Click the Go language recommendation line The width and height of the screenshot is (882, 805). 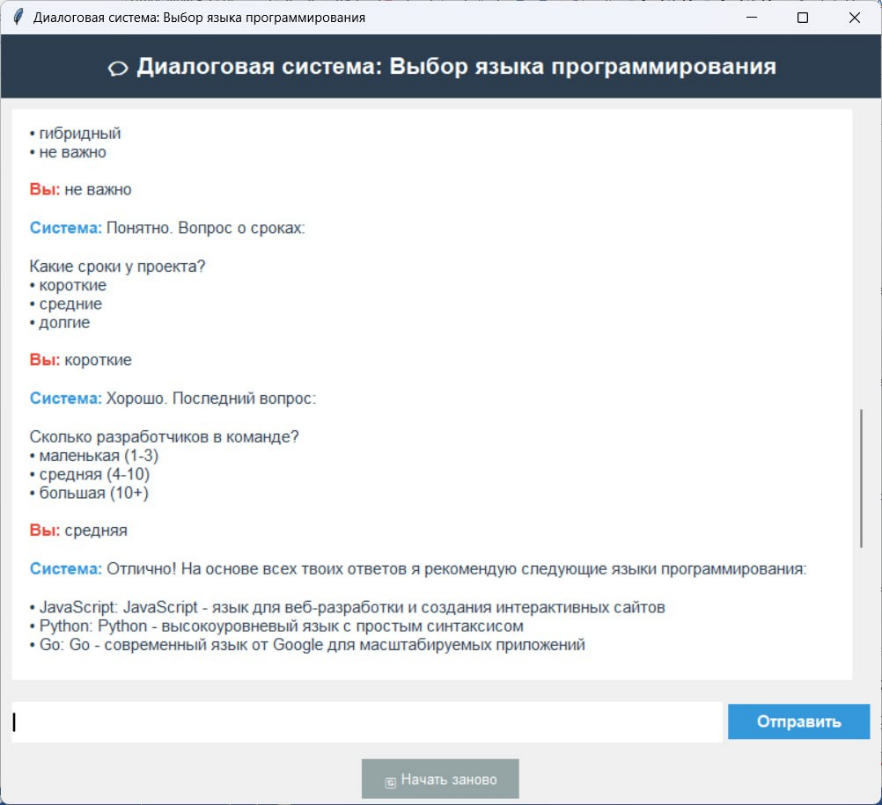pos(307,646)
